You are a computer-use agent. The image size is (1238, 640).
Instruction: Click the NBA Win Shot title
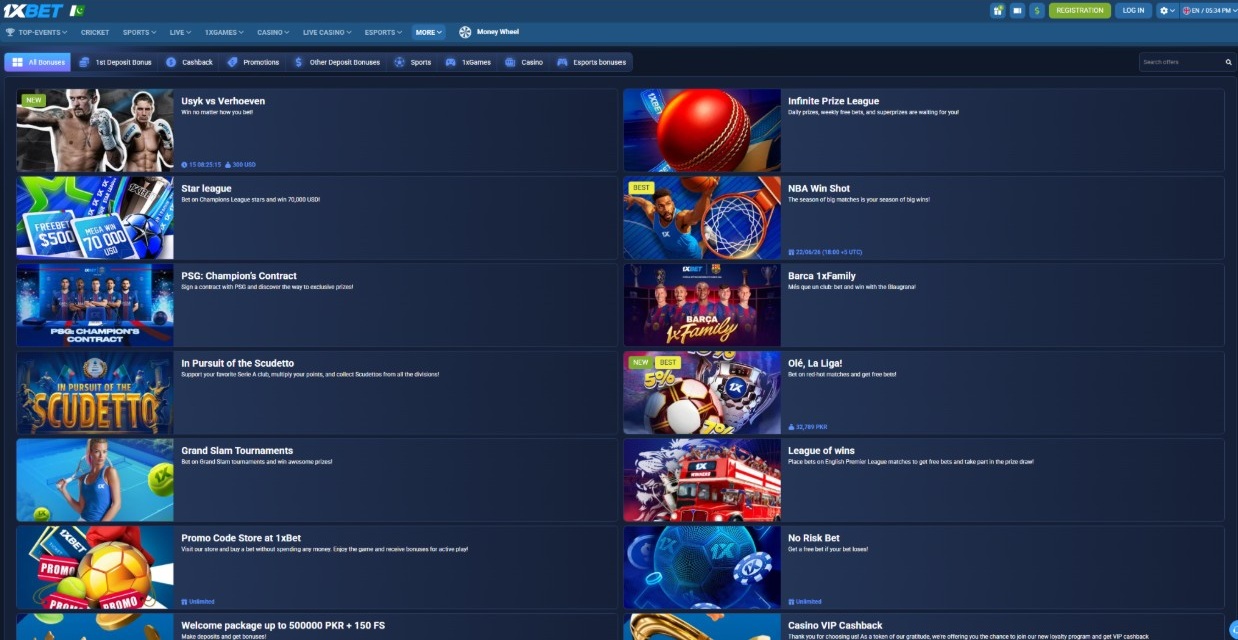coord(819,188)
